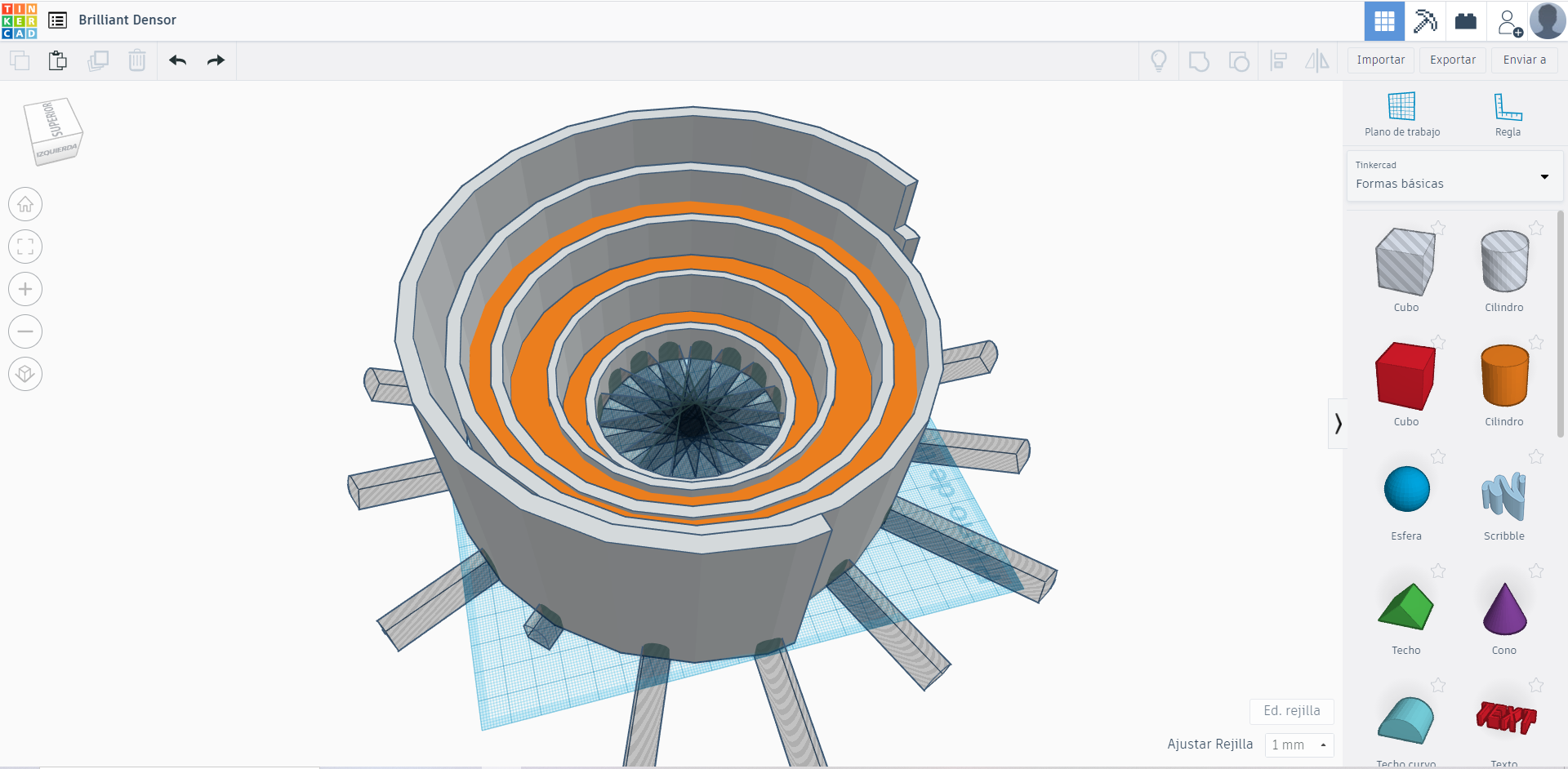
Task: Click the Copy icon in toolbar
Action: coord(20,60)
